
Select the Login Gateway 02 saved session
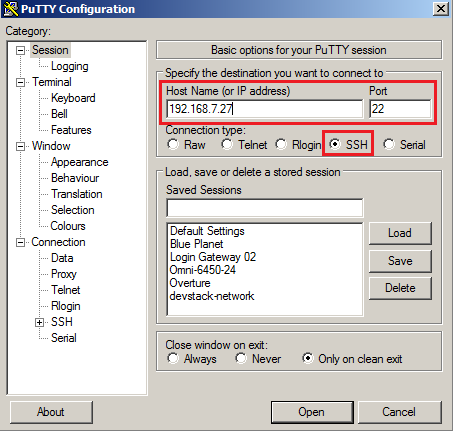pos(213,257)
